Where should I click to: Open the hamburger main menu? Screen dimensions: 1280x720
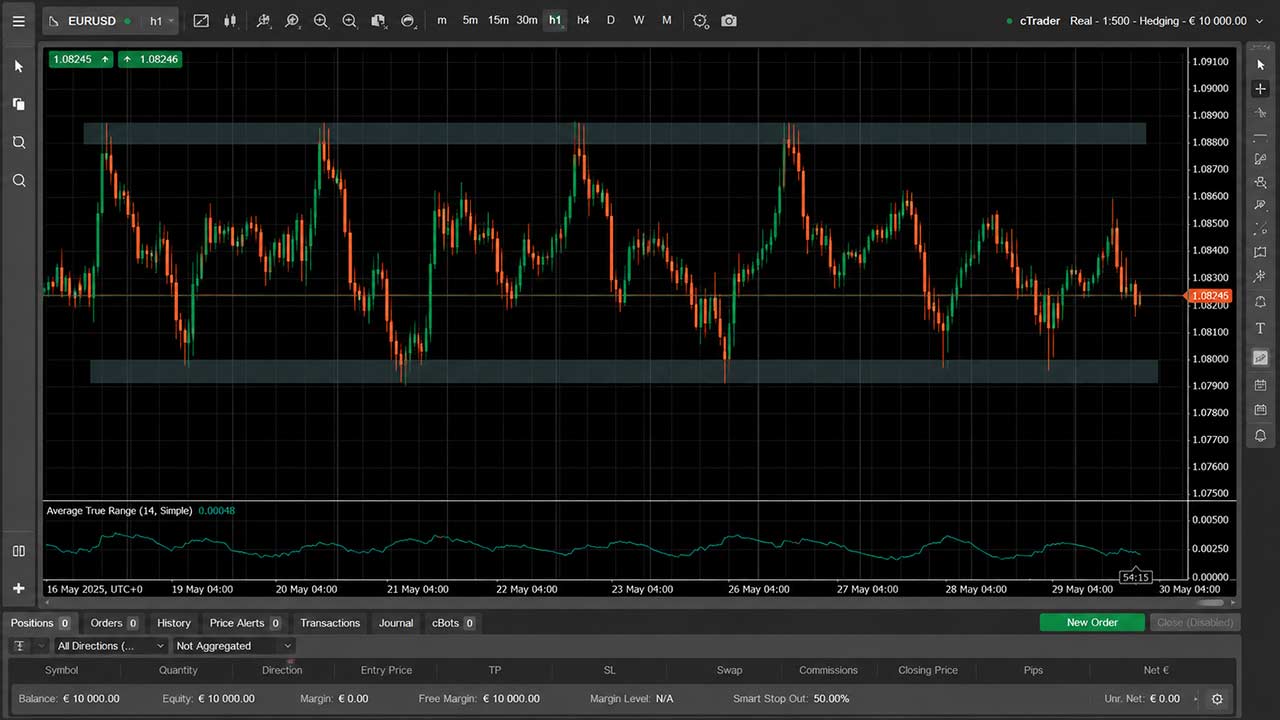coord(18,21)
